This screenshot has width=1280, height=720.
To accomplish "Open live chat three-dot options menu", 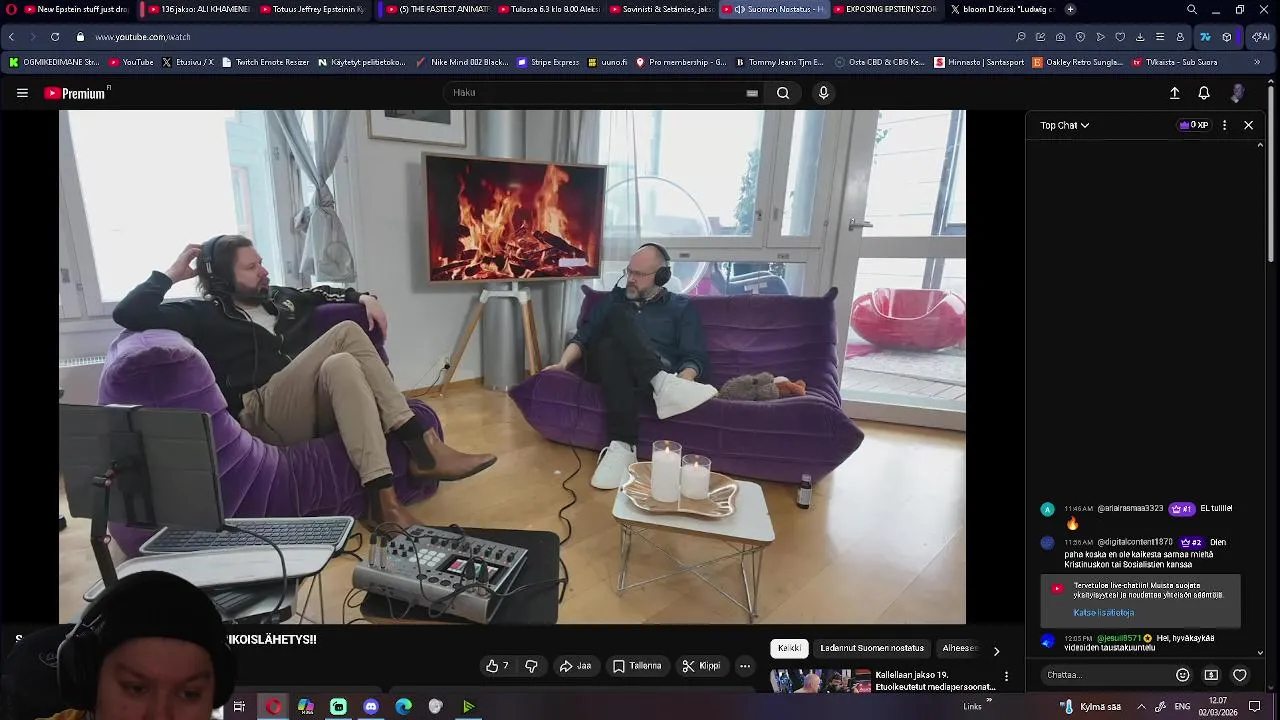I will pos(1224,125).
